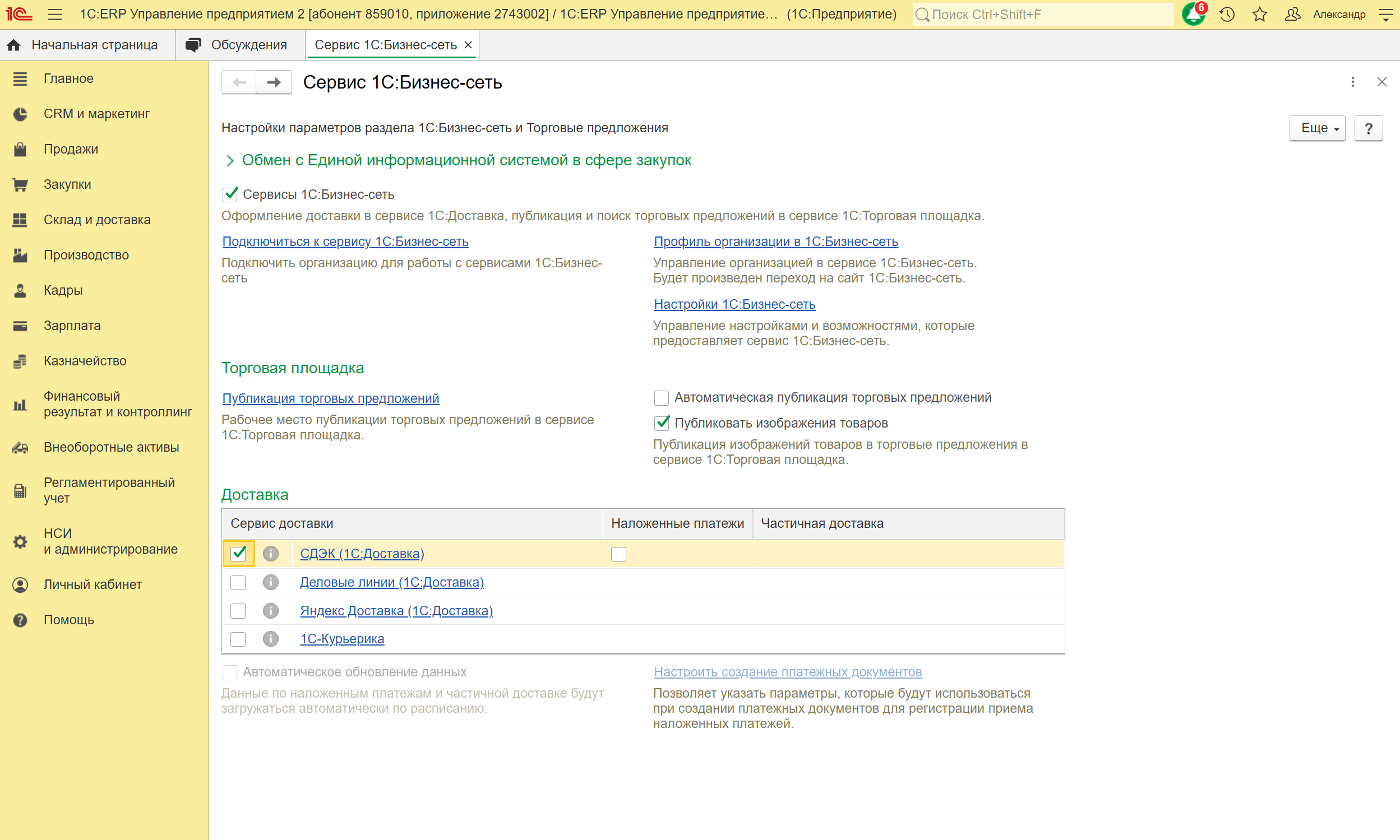Click the Склад и доставка sidebar icon

[20, 220]
